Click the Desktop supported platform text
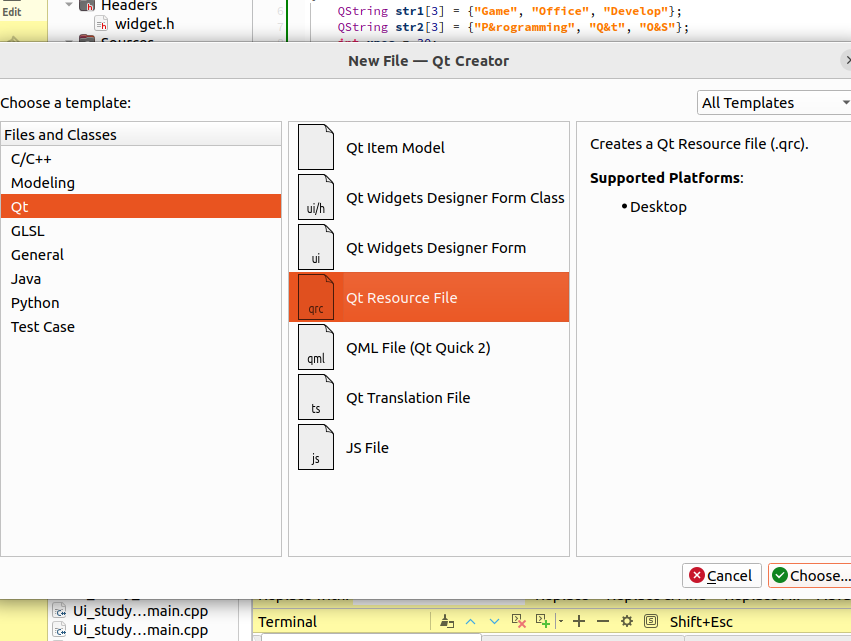The width and height of the screenshot is (851, 641). click(658, 207)
